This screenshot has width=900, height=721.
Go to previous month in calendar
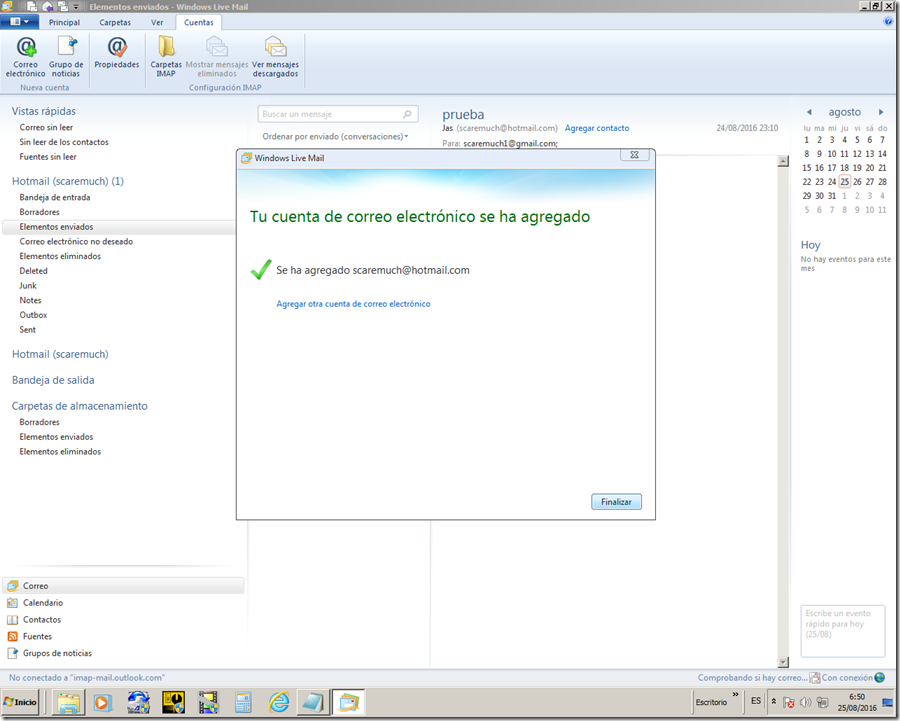(x=809, y=112)
